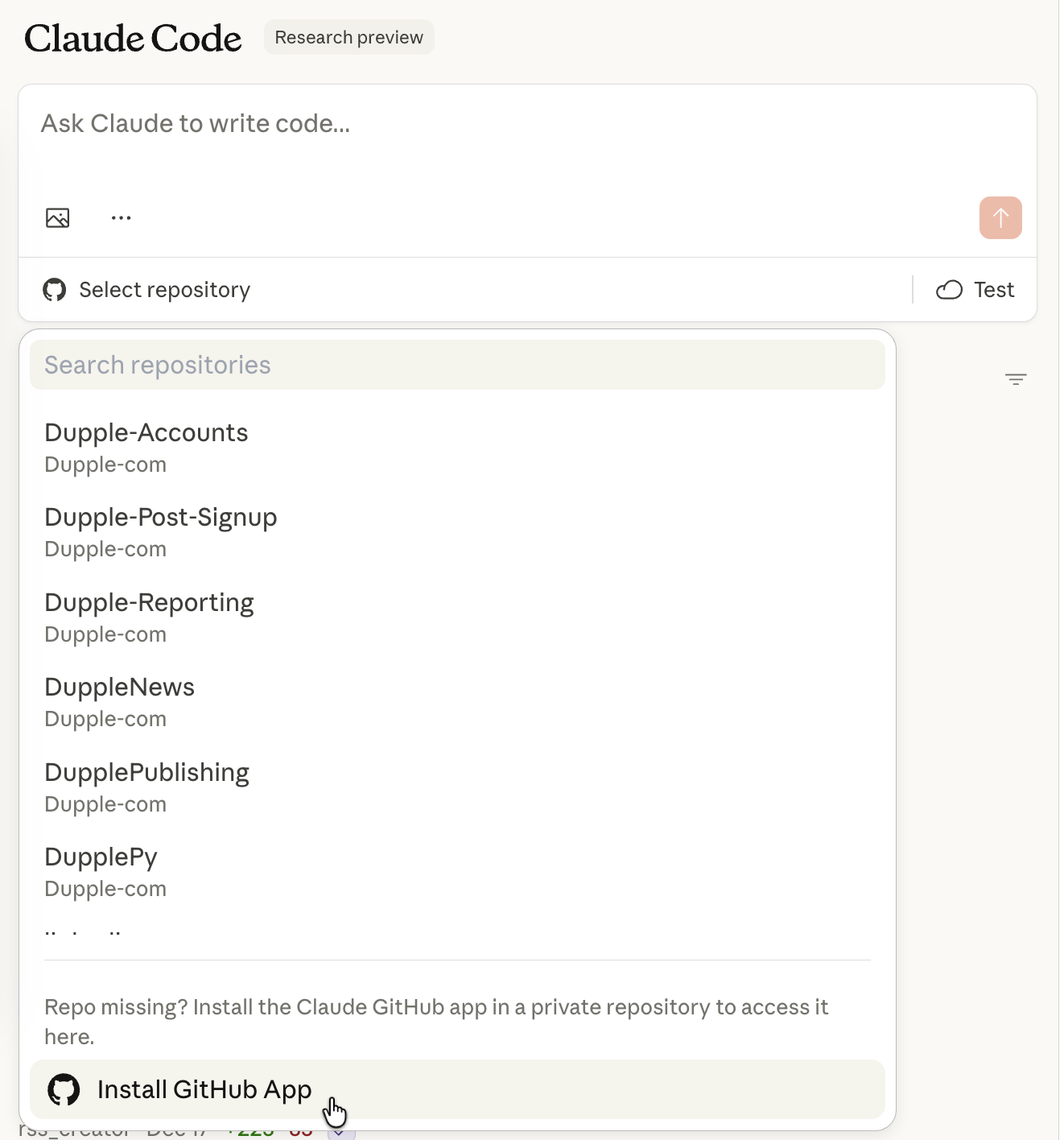1064x1140 pixels.
Task: Click the cloud icon next to Test
Action: pos(949,290)
